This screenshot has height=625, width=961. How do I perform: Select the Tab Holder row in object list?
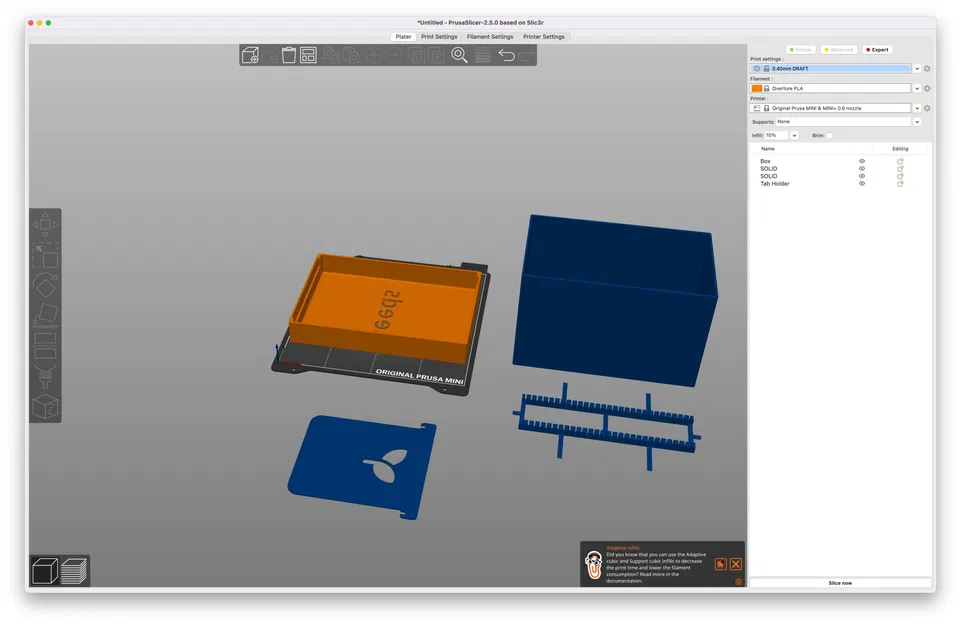point(840,183)
